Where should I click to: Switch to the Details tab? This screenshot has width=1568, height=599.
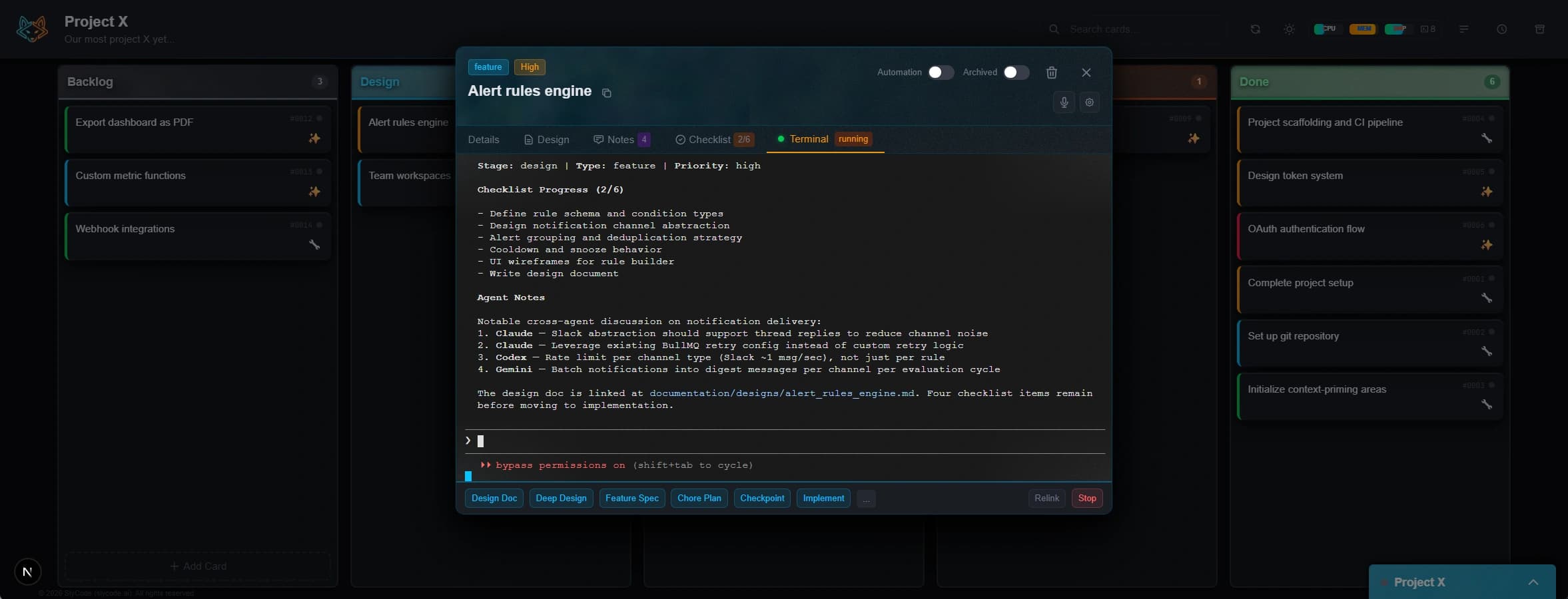click(x=484, y=140)
